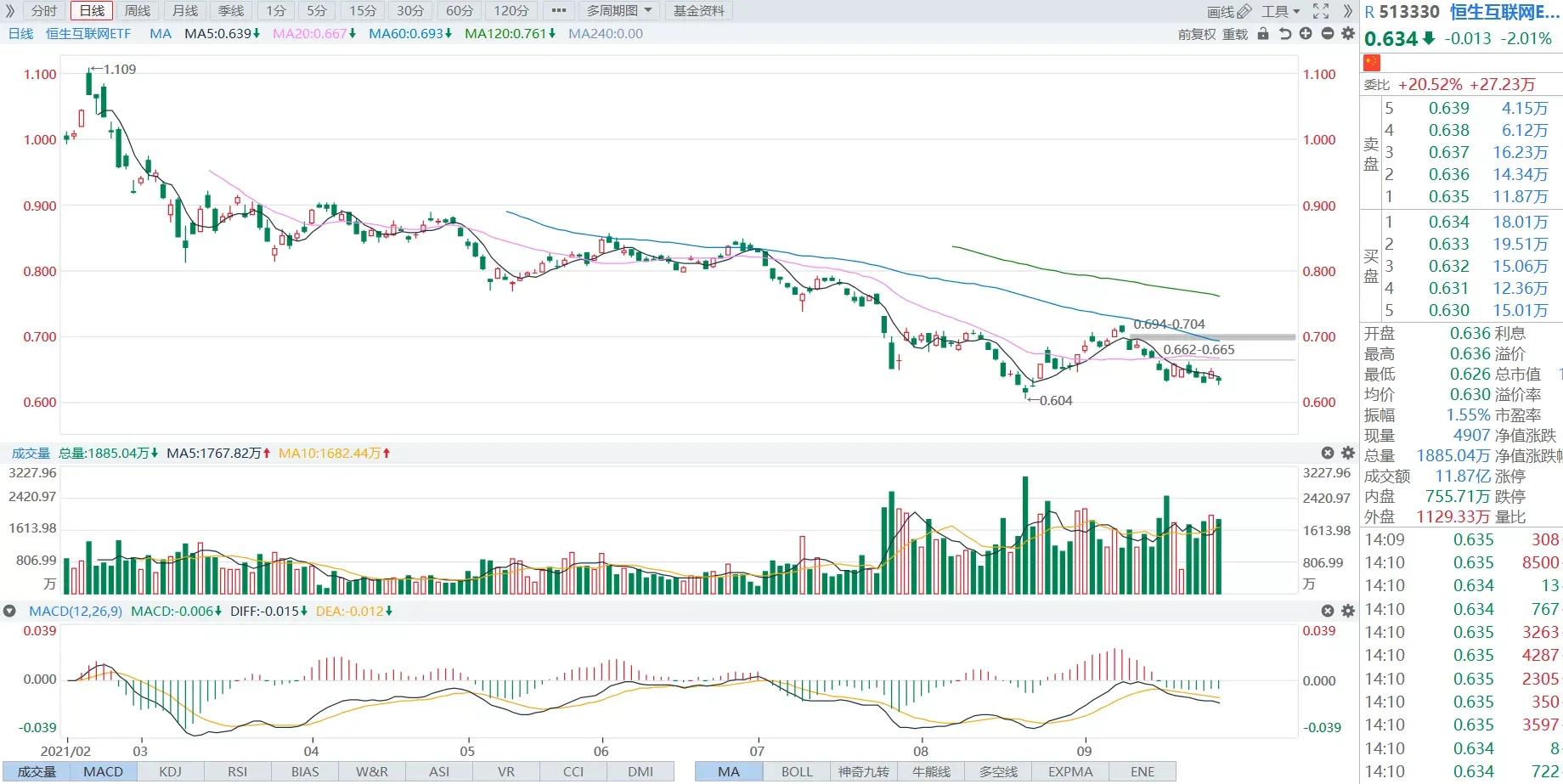The image size is (1563, 784).
Task: Open the 多周期图 dropdown
Action: pyautogui.click(x=619, y=11)
